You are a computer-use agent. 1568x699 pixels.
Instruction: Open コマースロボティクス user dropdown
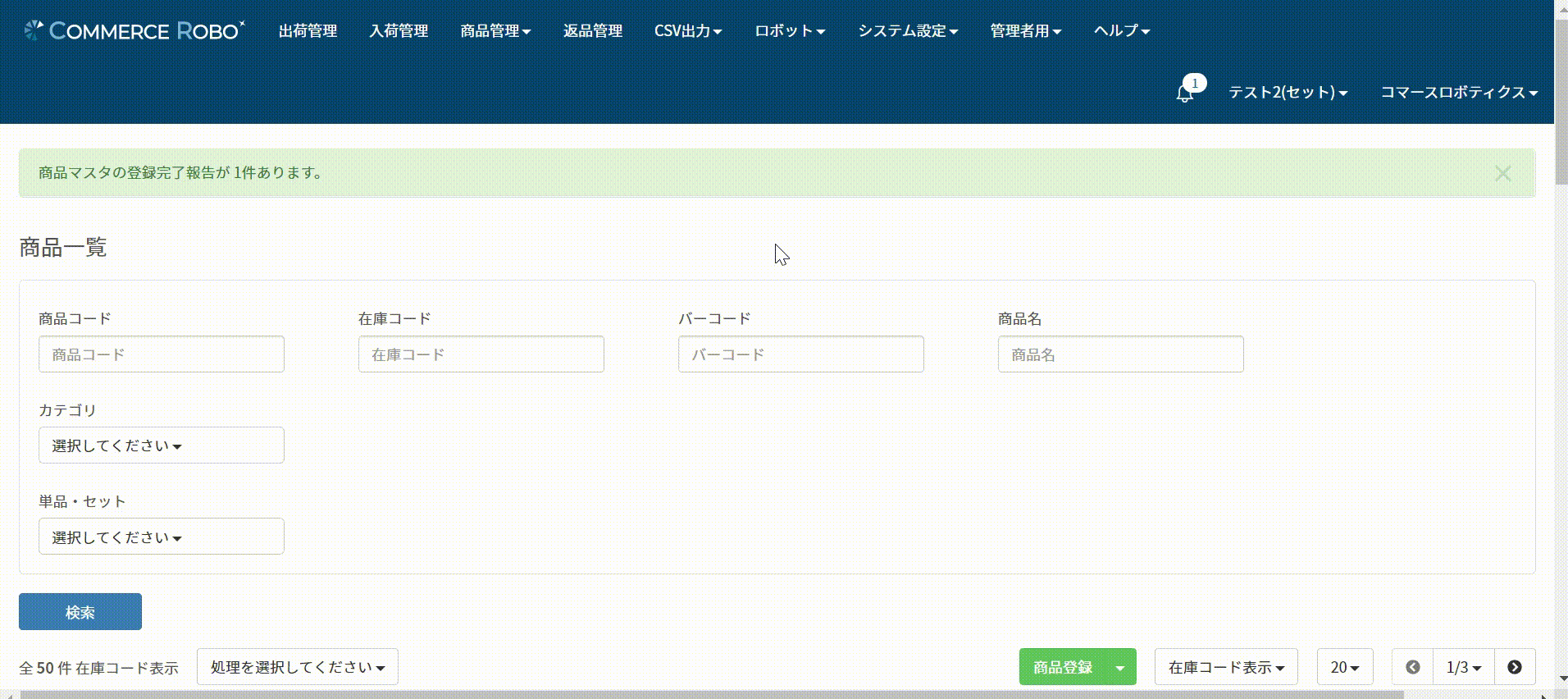[x=1459, y=92]
